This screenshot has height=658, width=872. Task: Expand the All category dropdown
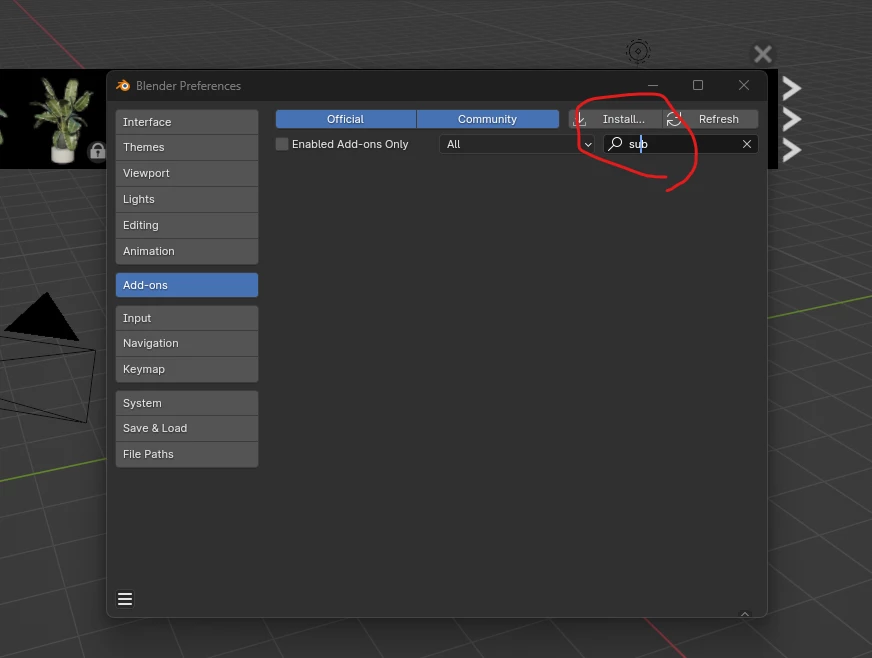coord(517,144)
